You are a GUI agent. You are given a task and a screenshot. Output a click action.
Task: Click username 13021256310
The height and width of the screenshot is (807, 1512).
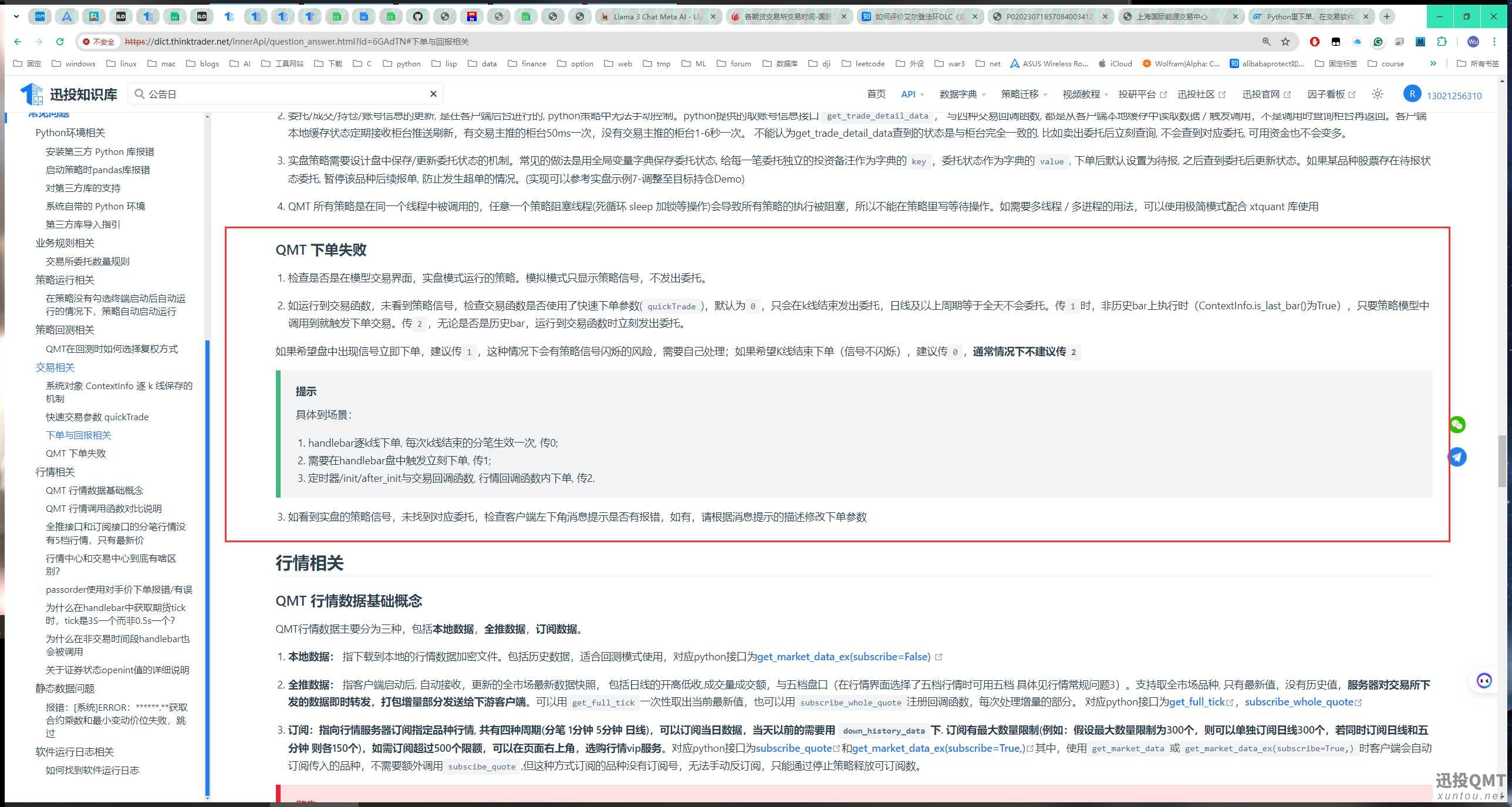[x=1454, y=96]
